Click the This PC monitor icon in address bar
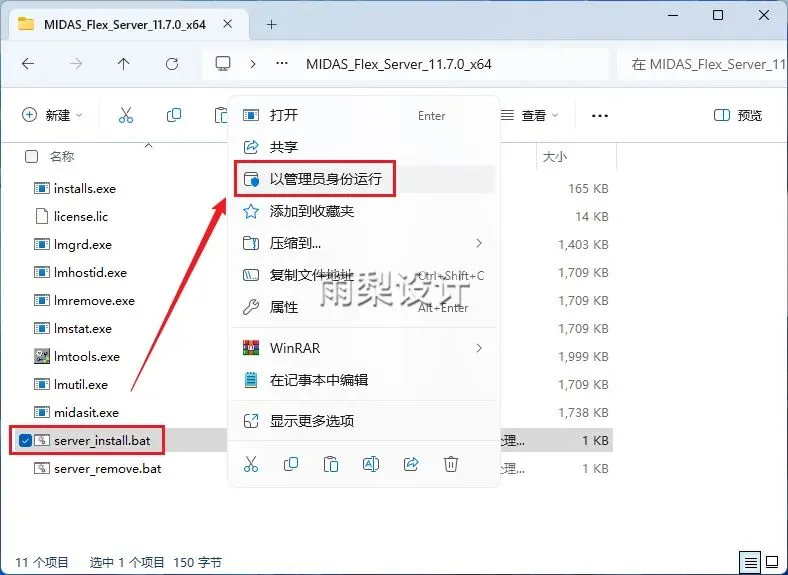Screen dimensions: 788x575 tap(223, 64)
